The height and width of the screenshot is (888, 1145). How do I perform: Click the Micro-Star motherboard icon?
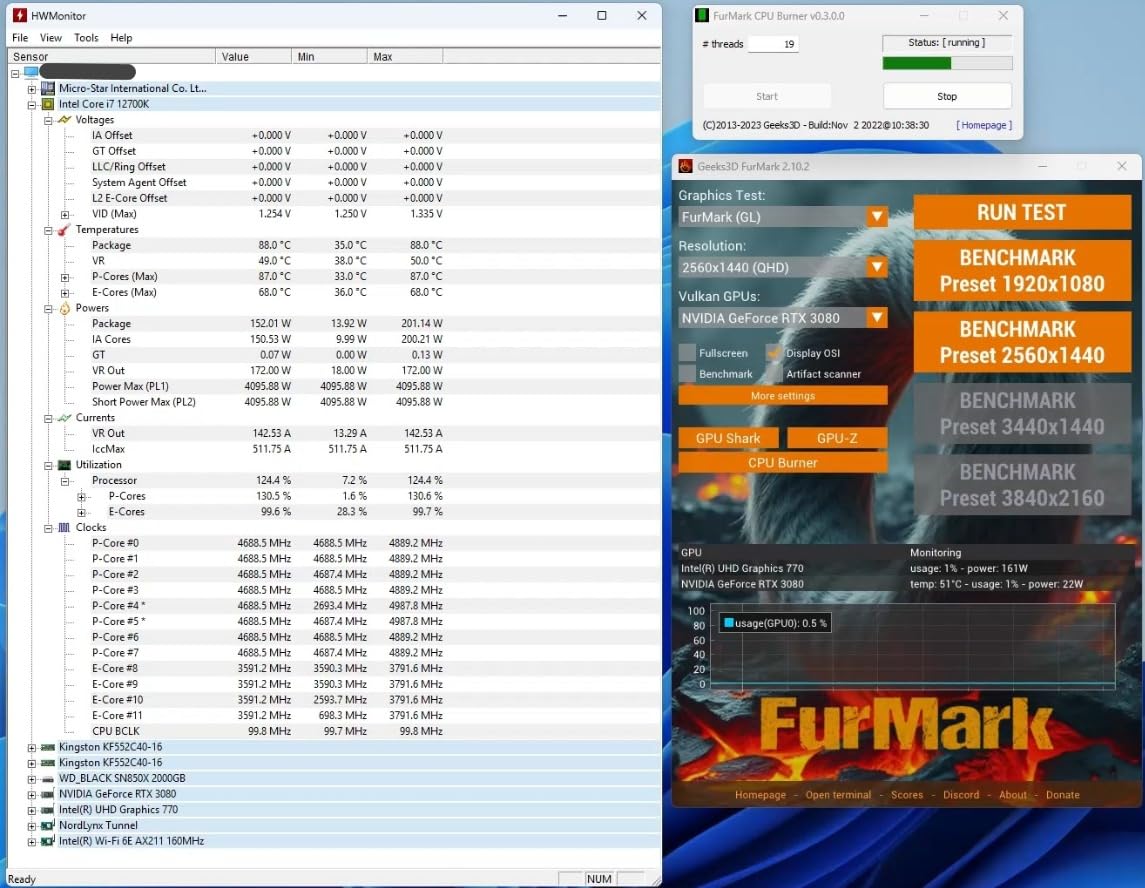(x=47, y=88)
